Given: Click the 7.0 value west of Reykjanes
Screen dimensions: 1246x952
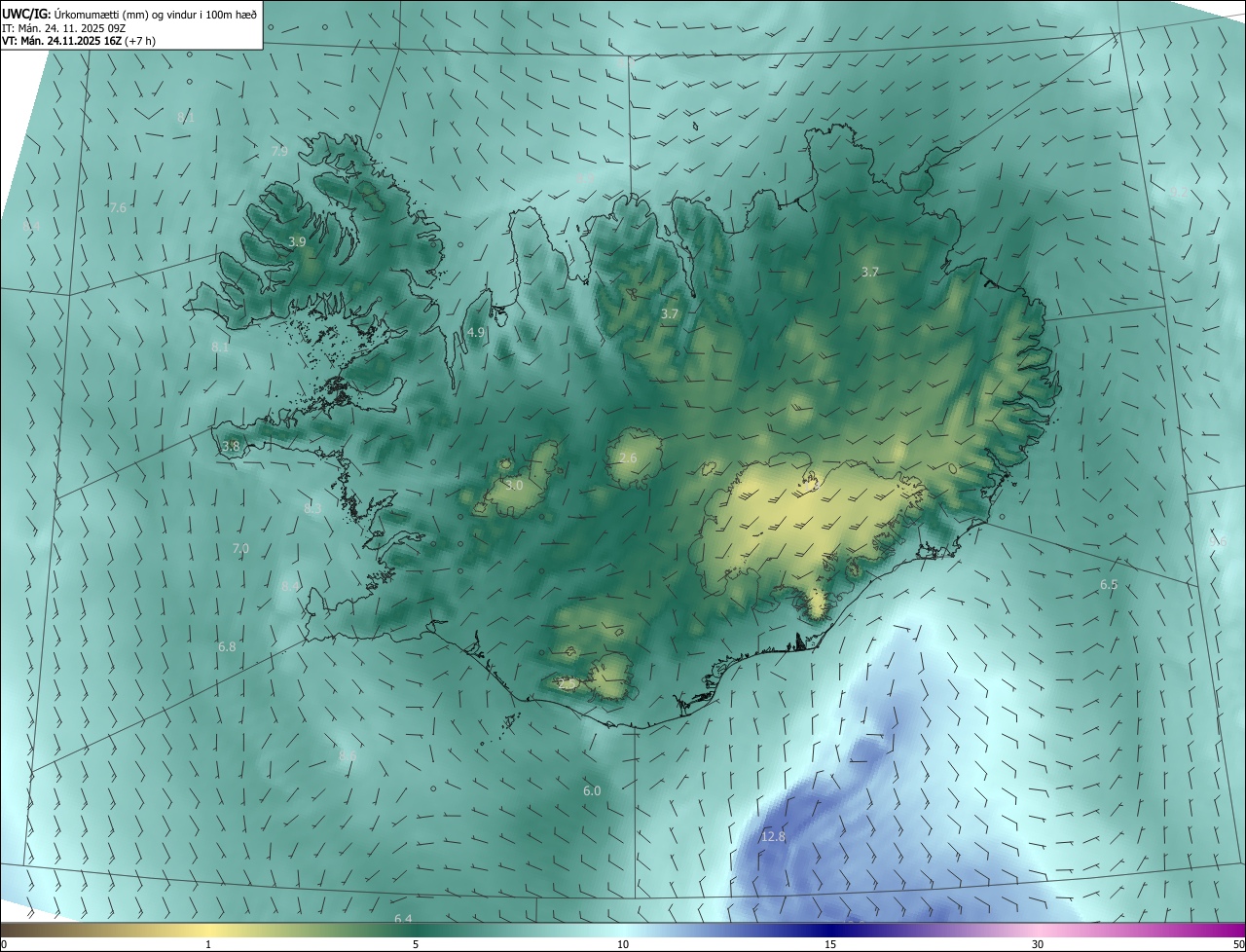Looking at the screenshot, I should pyautogui.click(x=240, y=549).
